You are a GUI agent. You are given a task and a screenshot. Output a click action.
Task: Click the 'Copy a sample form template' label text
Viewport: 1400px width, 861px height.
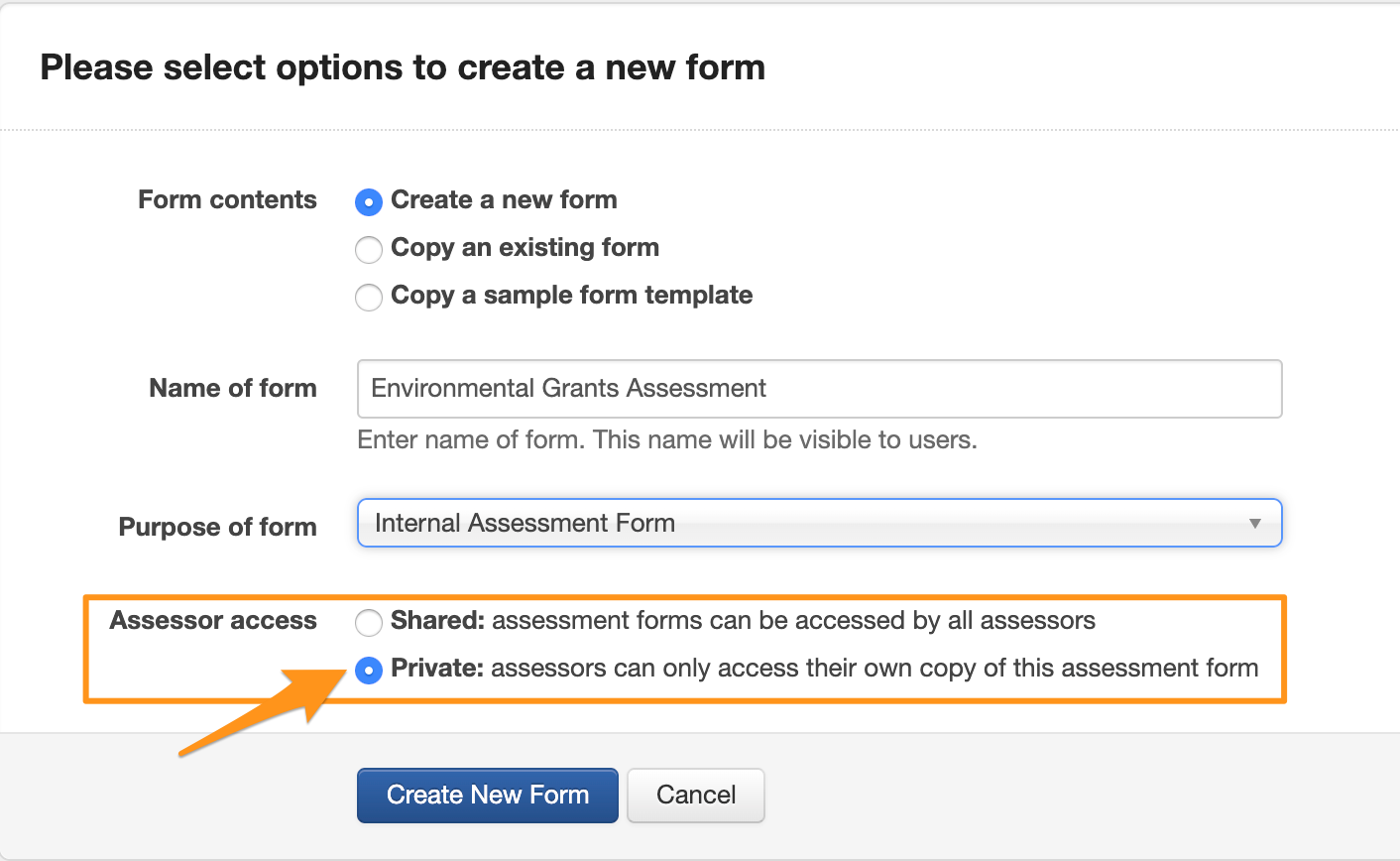pyautogui.click(x=571, y=296)
